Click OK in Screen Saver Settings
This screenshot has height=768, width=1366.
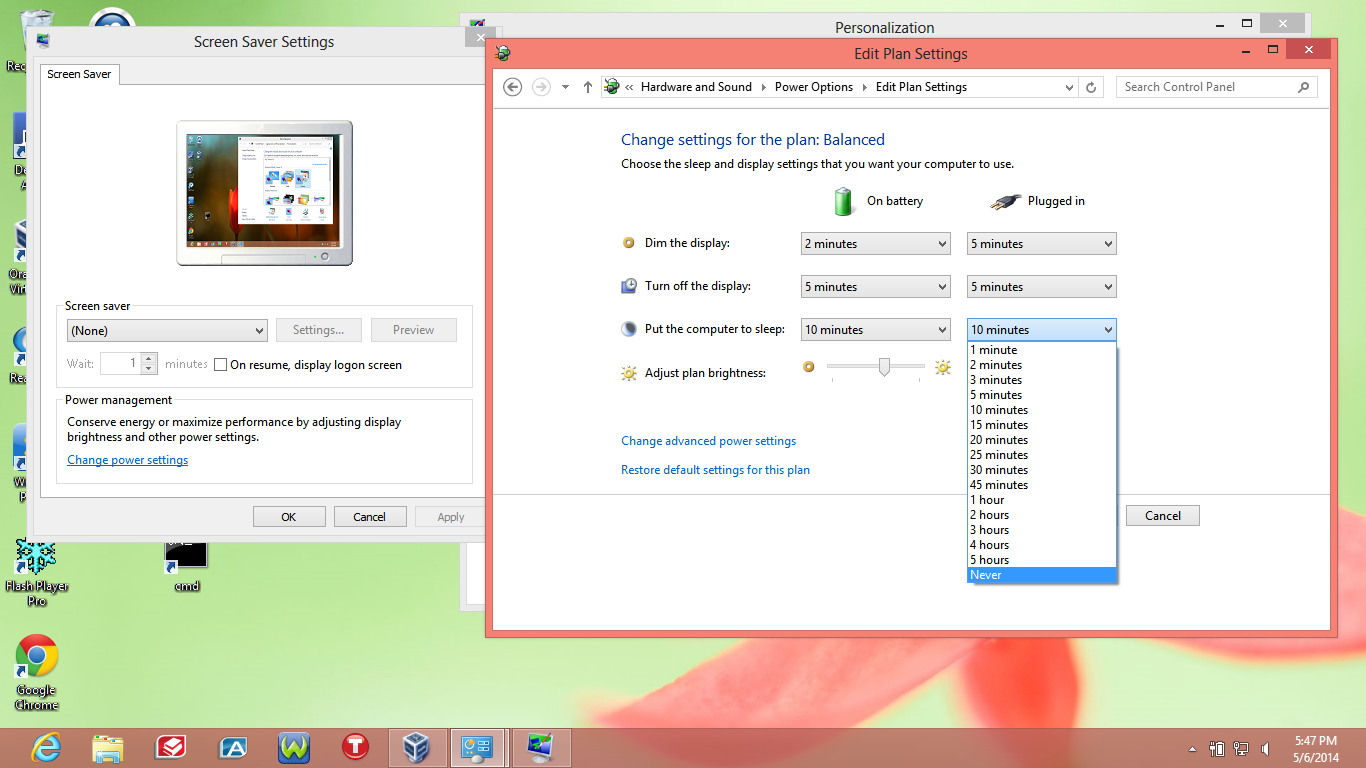coord(289,517)
